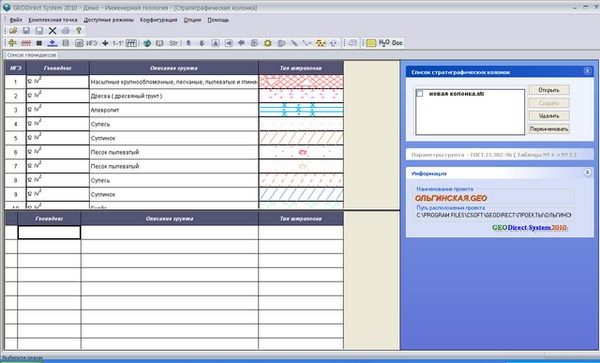
Task: Open the Файл menu
Action: tap(16, 20)
